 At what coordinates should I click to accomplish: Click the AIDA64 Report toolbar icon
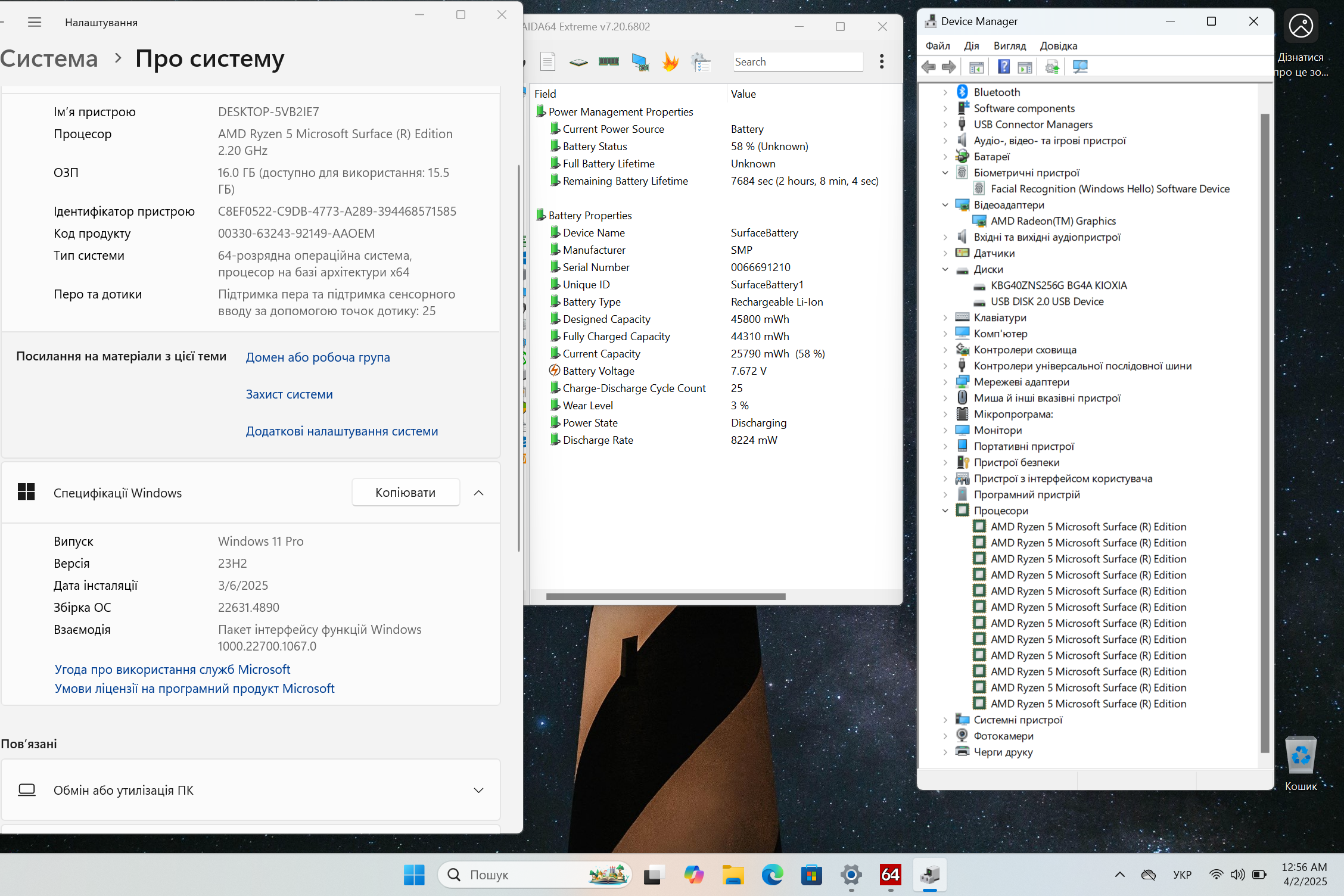[x=547, y=61]
